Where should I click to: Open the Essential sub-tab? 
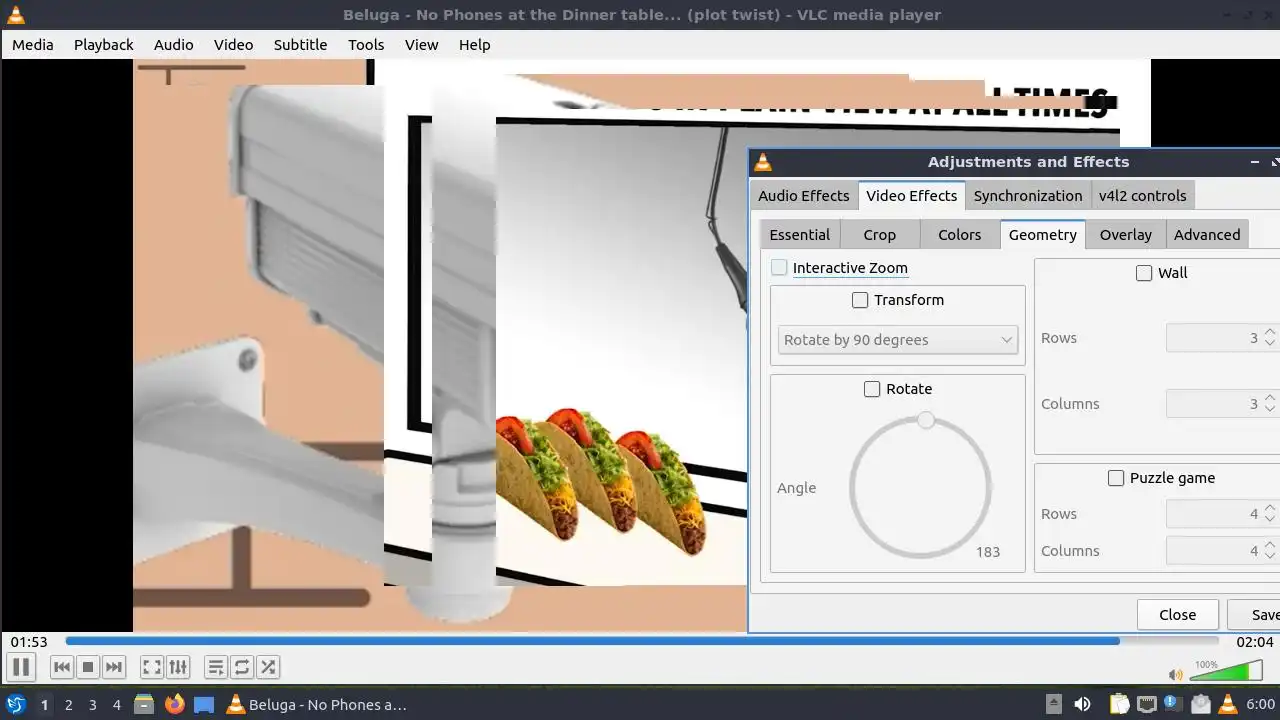800,235
